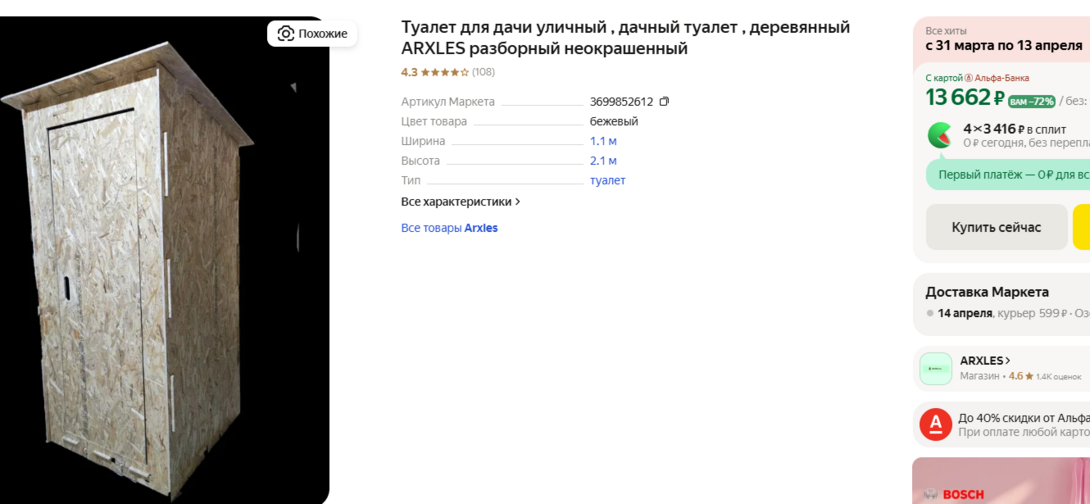
Task: Expand Все характеристики list
Action: coord(461,202)
